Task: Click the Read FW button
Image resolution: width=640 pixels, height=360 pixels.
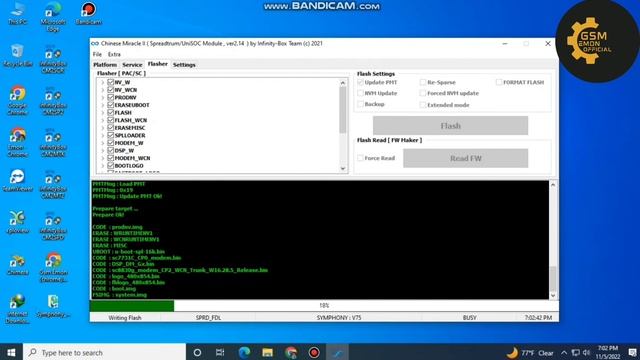Action: point(465,158)
